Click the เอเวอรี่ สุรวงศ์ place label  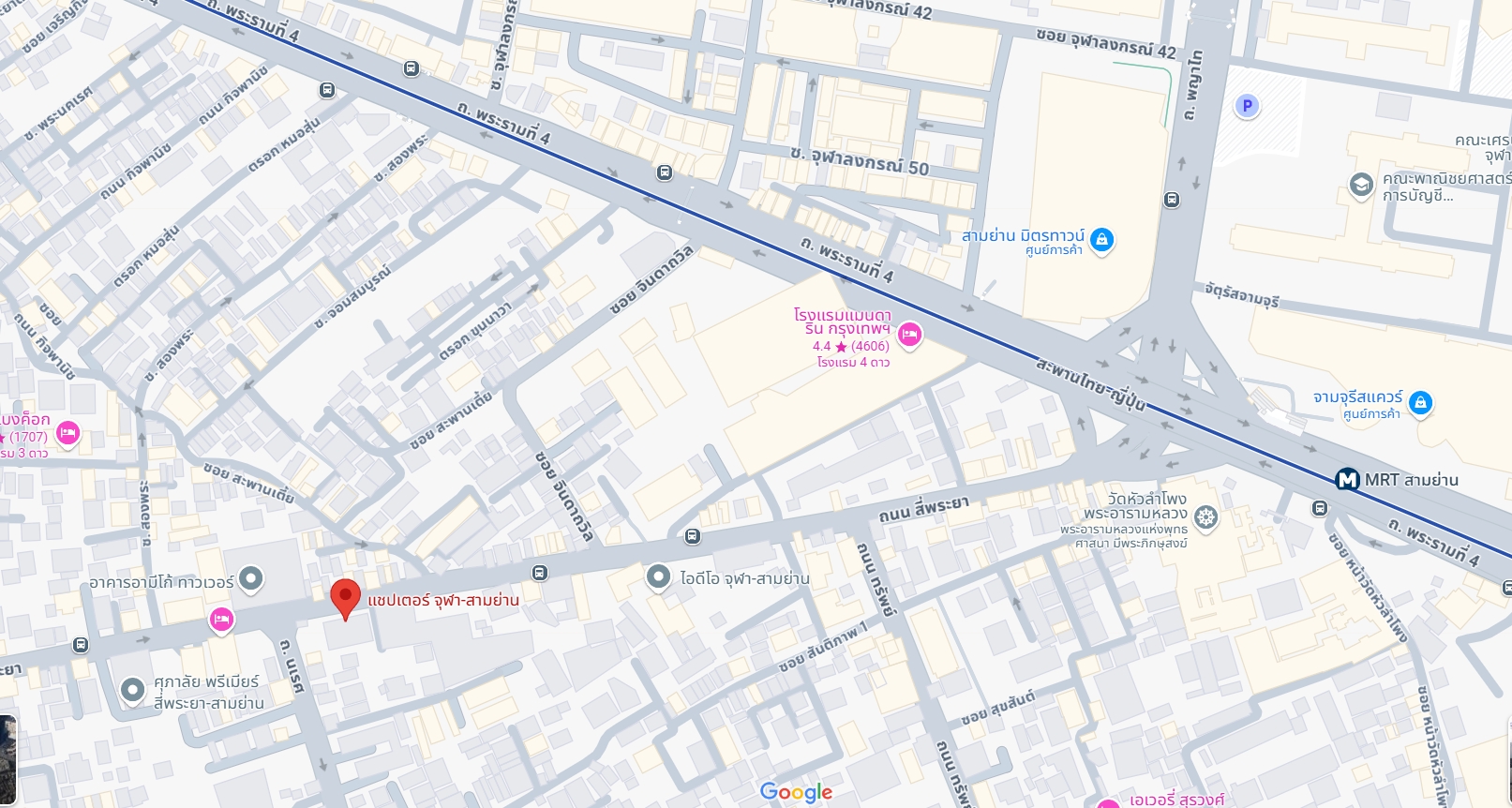[1176, 801]
